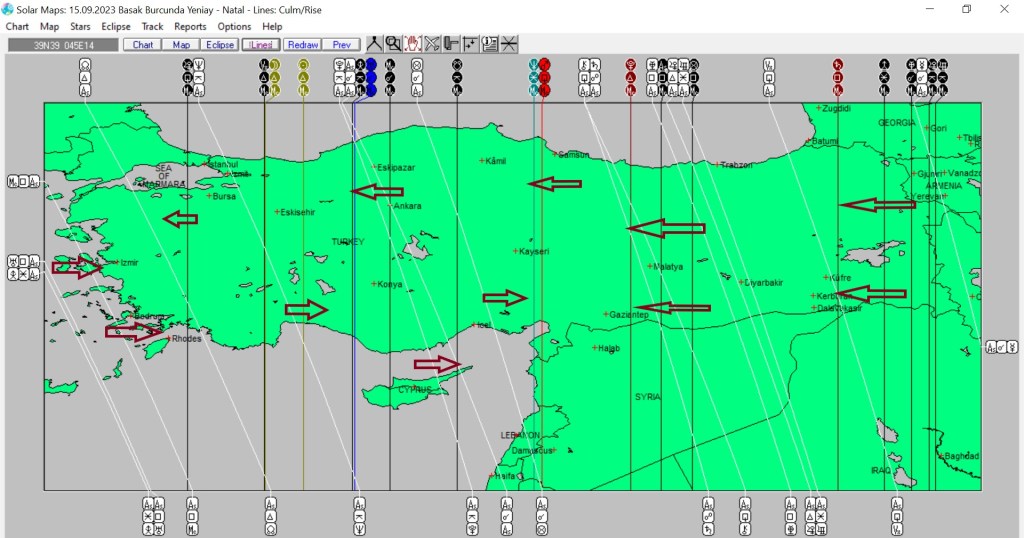Open the Stars menu

click(x=80, y=27)
